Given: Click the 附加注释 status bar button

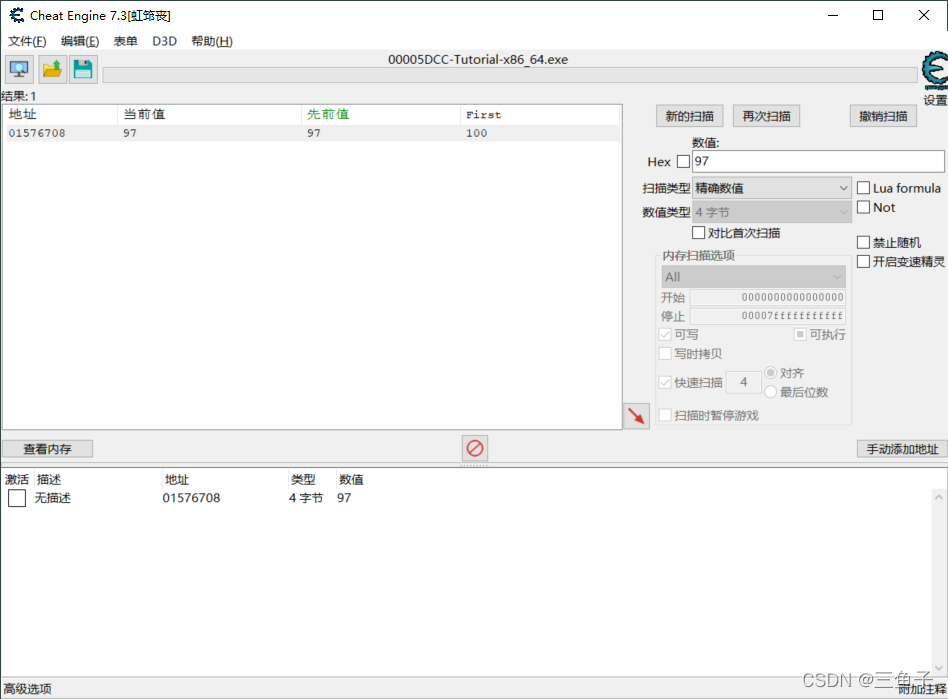Looking at the screenshot, I should coord(921,689).
